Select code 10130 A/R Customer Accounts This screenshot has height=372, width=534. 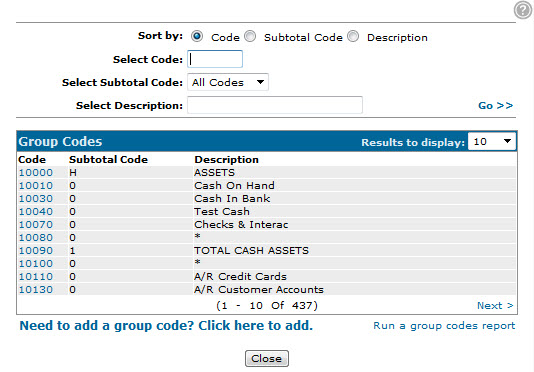click(36, 290)
